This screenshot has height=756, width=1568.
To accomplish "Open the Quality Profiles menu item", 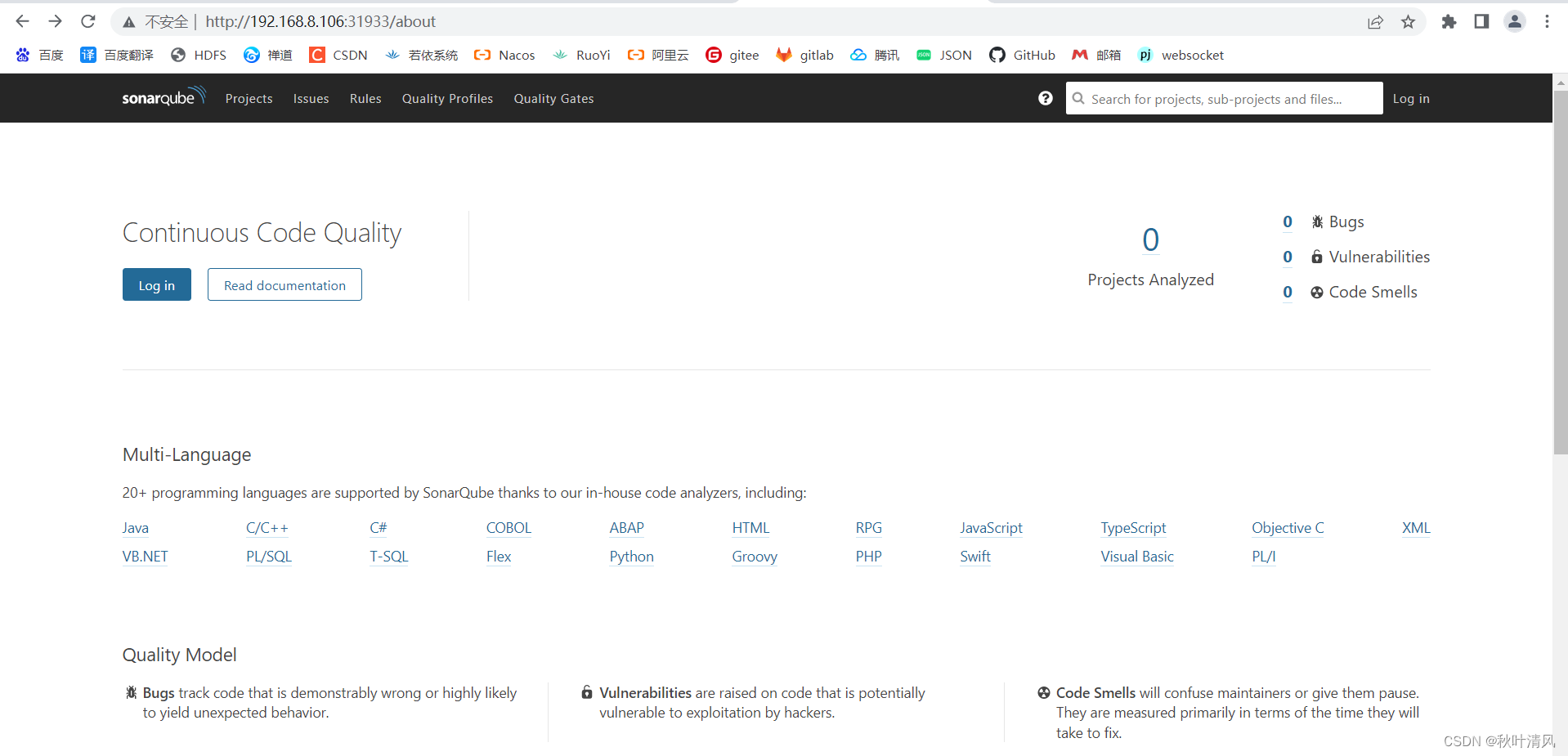I will click(447, 98).
